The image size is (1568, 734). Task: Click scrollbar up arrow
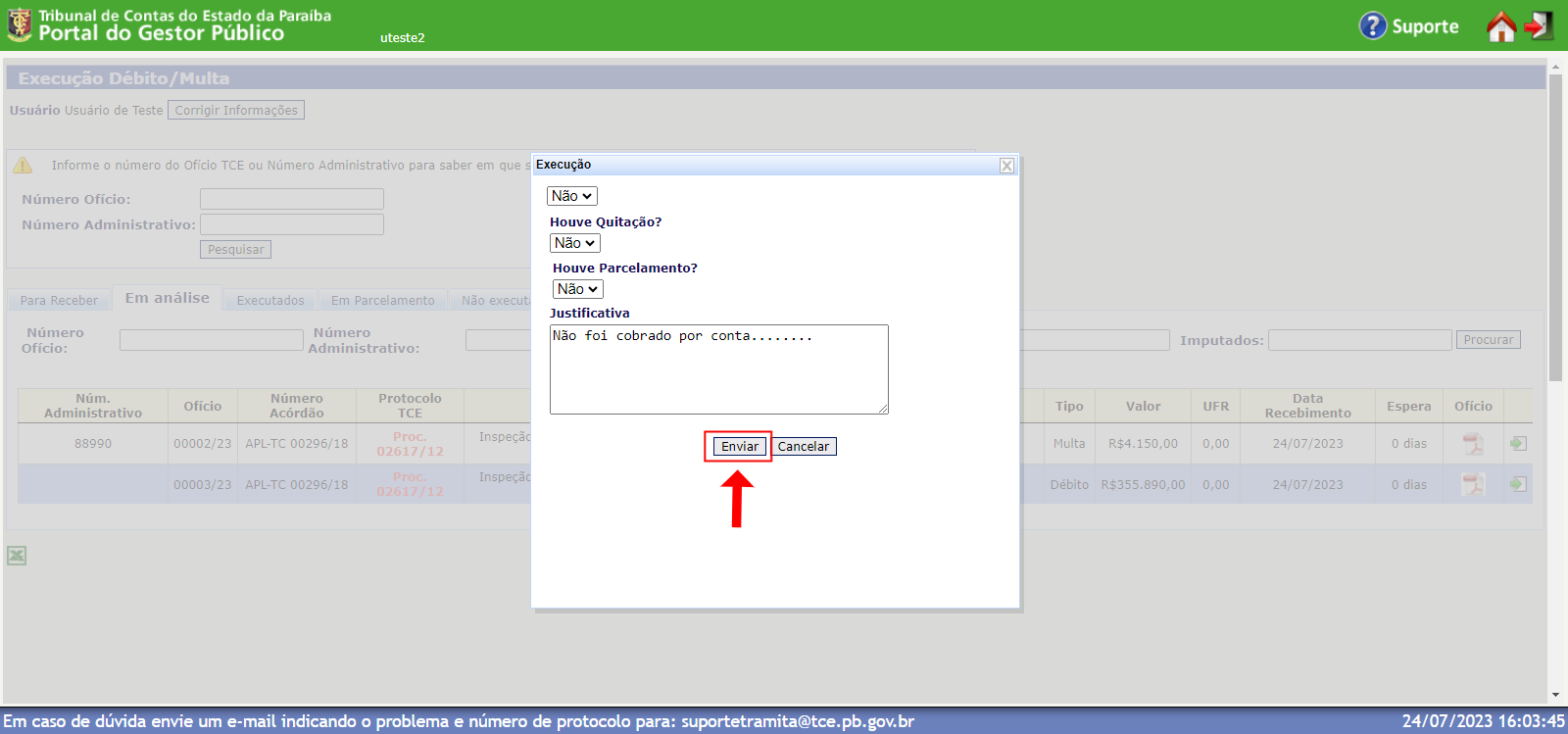point(1555,67)
